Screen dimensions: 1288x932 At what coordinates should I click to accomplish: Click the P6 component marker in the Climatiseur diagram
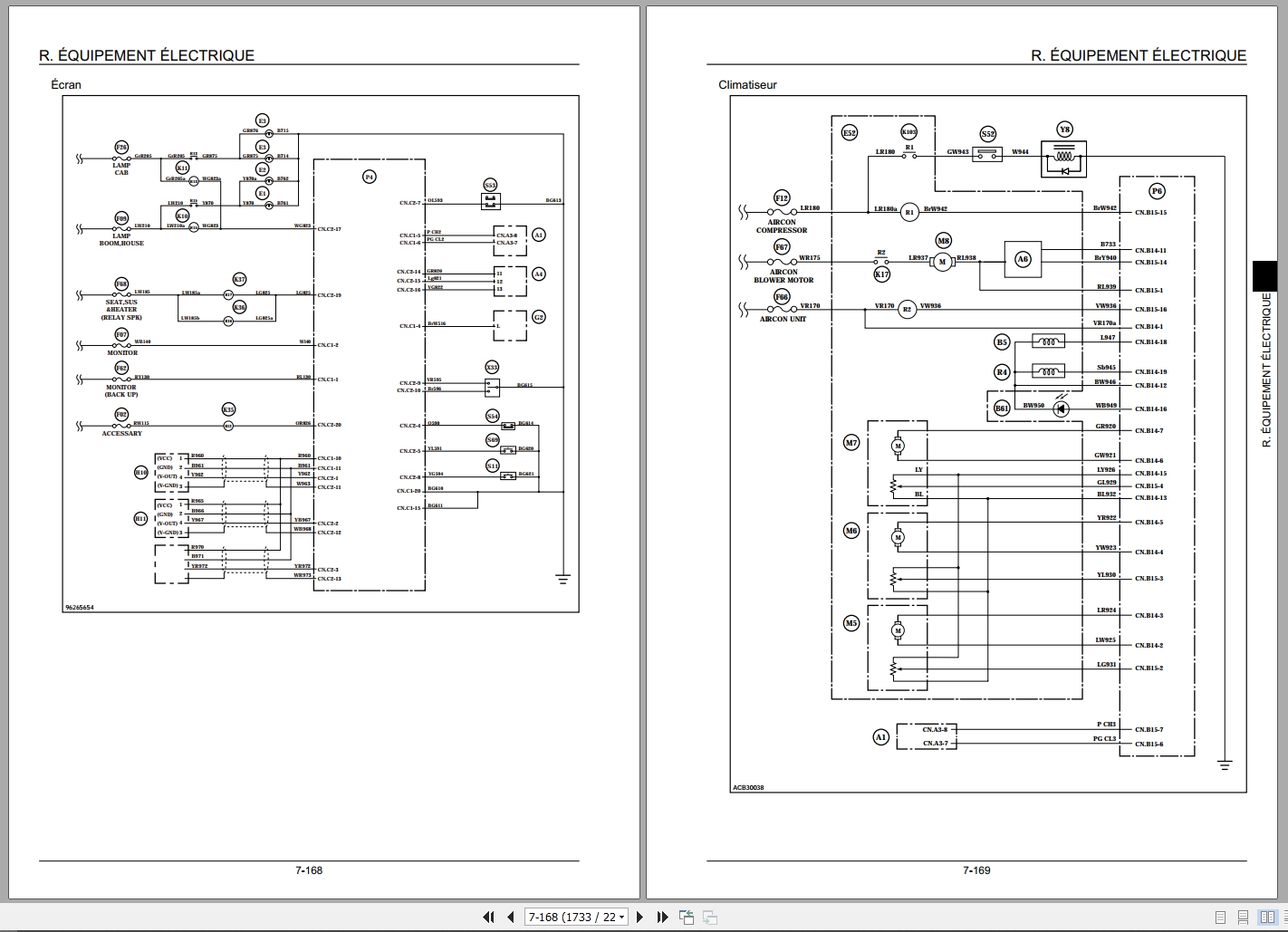coord(1157,191)
